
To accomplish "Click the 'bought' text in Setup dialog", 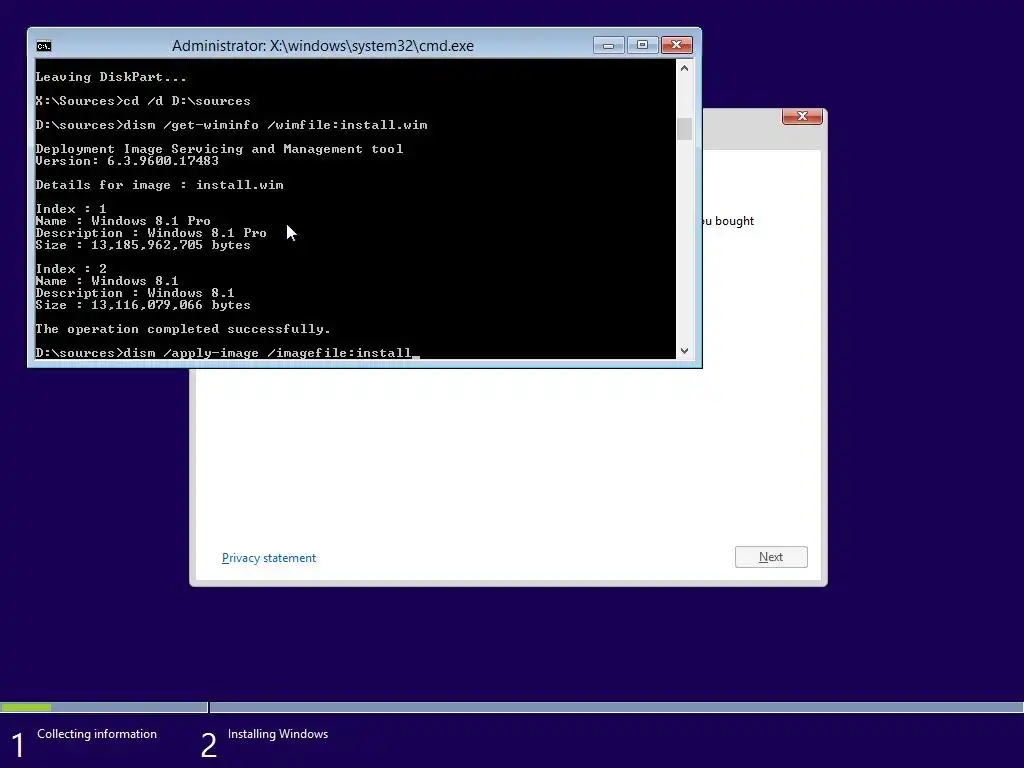I will [734, 221].
